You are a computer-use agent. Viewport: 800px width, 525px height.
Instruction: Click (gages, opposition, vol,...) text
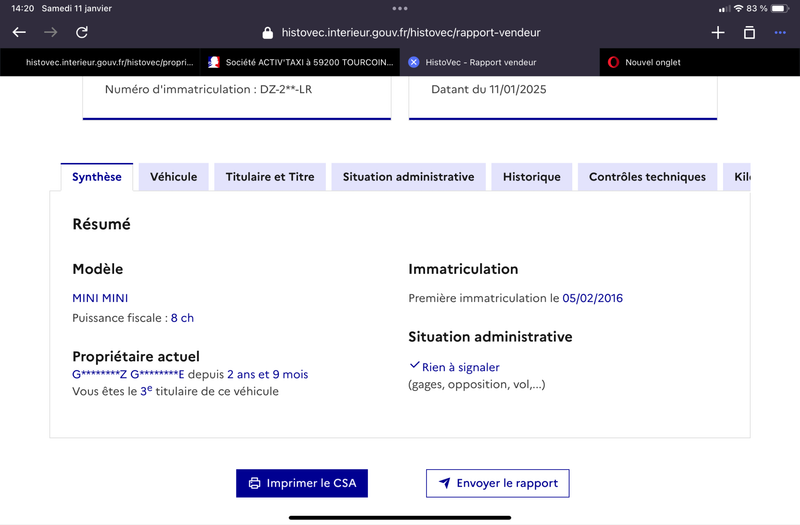[477, 384]
